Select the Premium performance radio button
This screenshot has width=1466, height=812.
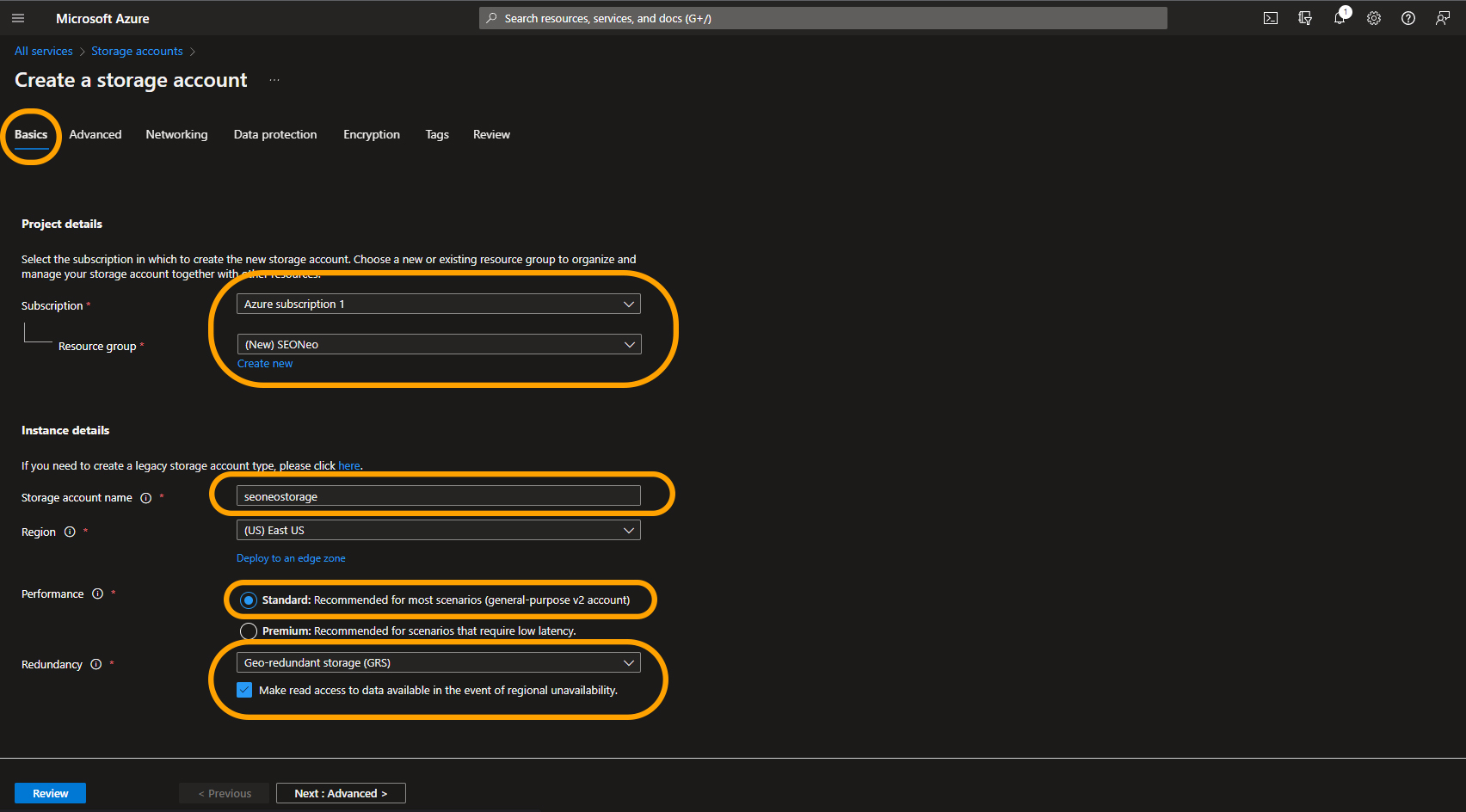tap(249, 631)
